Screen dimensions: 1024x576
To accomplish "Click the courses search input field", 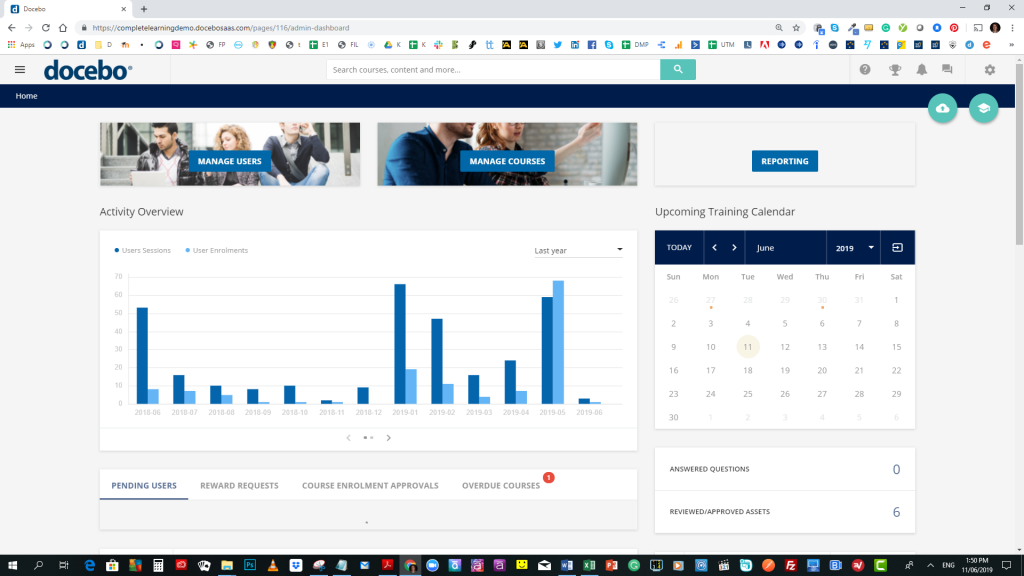I will click(490, 70).
